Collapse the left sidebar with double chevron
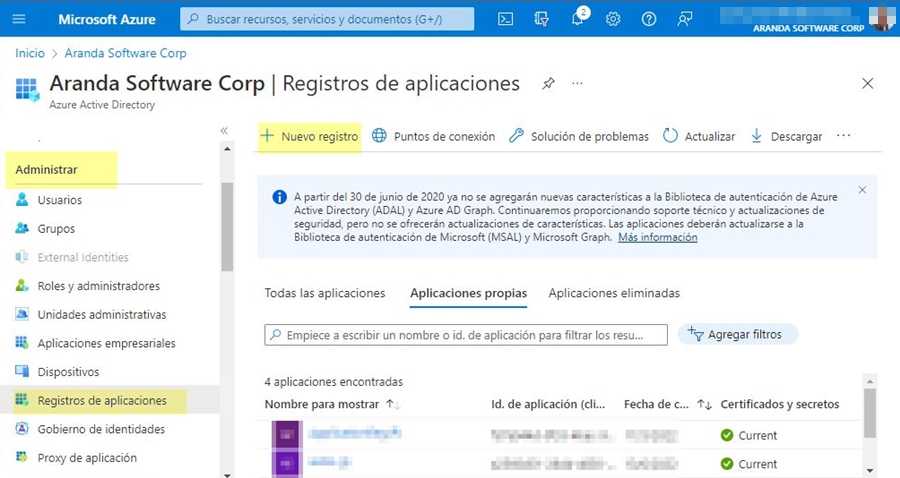 [224, 131]
